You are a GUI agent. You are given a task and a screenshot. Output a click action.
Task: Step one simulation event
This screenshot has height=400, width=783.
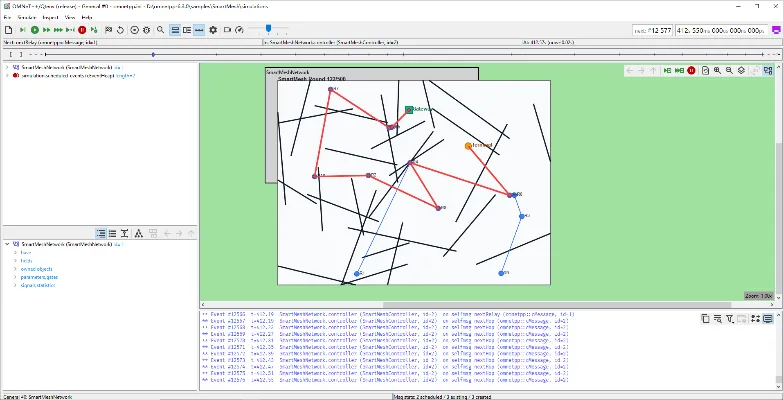tap(22, 30)
